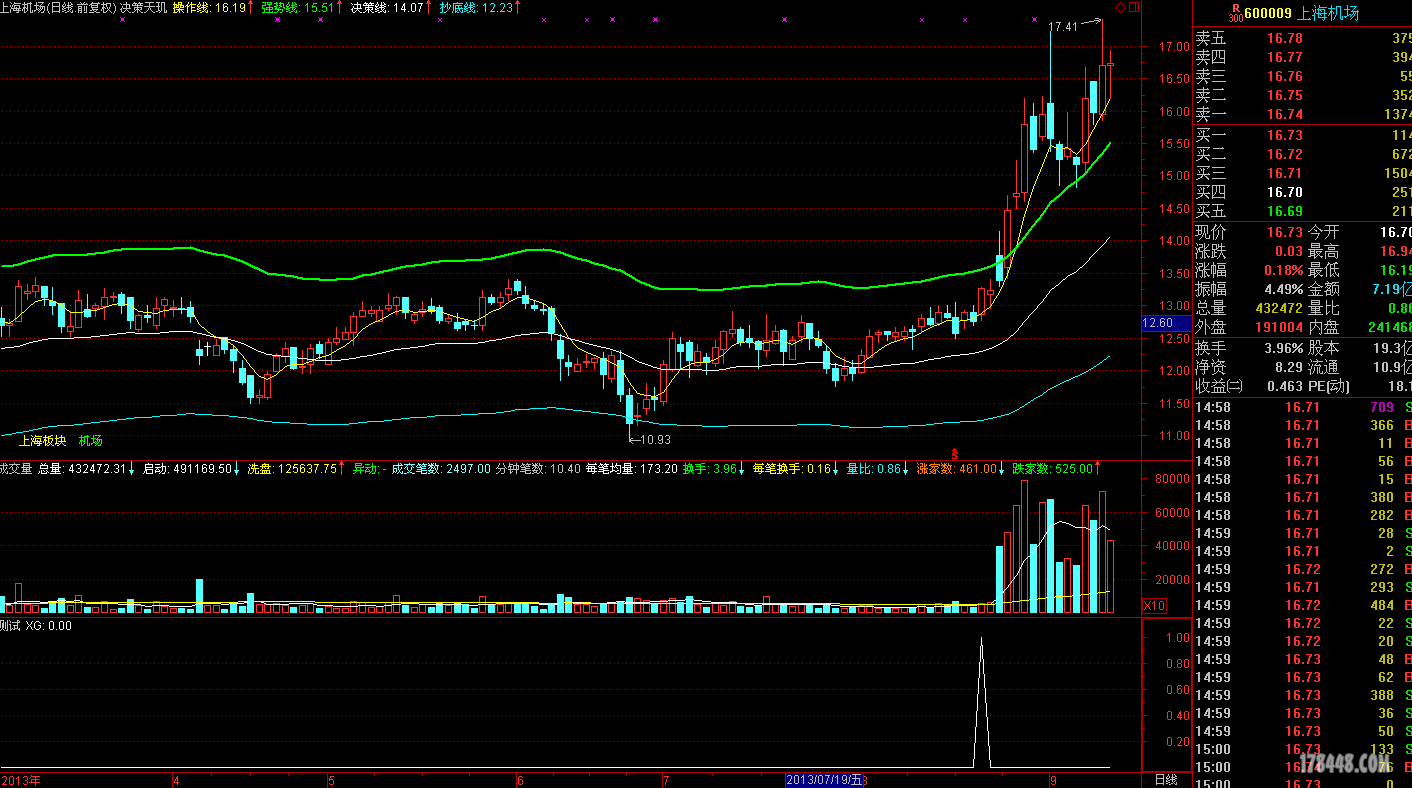This screenshot has height=788, width=1412.
Task: Open the 机场 sector label
Action: 91,440
